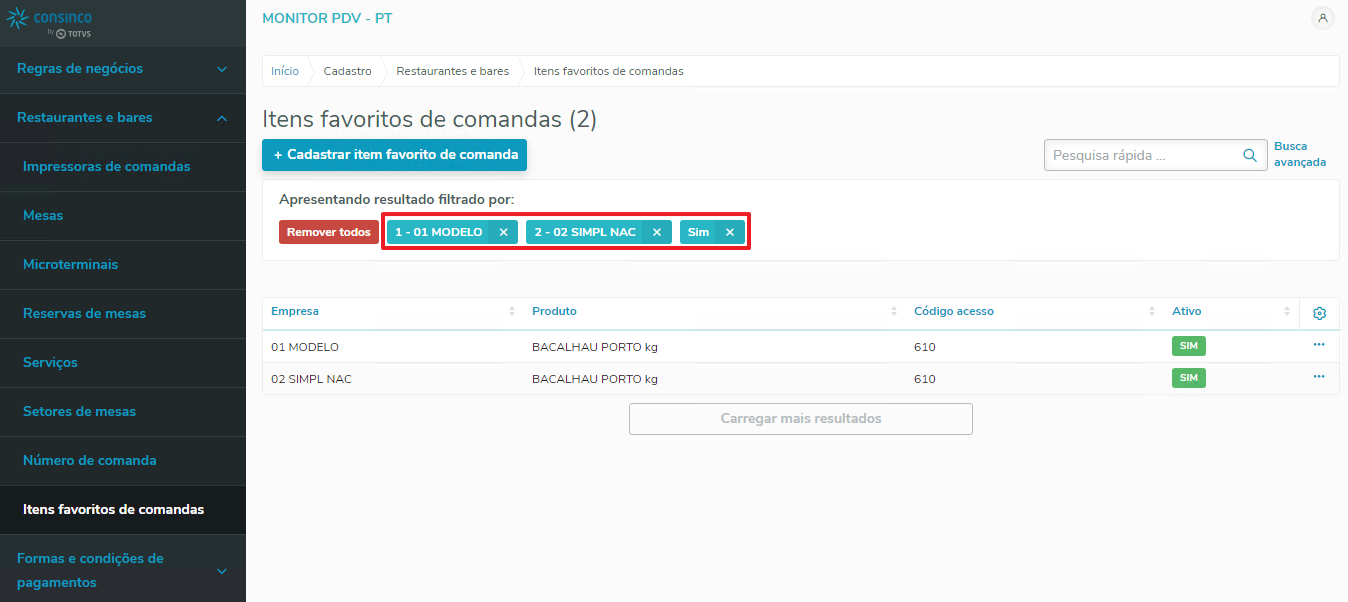
Task: Click SIM badge in 02 SIMPL NAC row
Action: [x=1189, y=378]
